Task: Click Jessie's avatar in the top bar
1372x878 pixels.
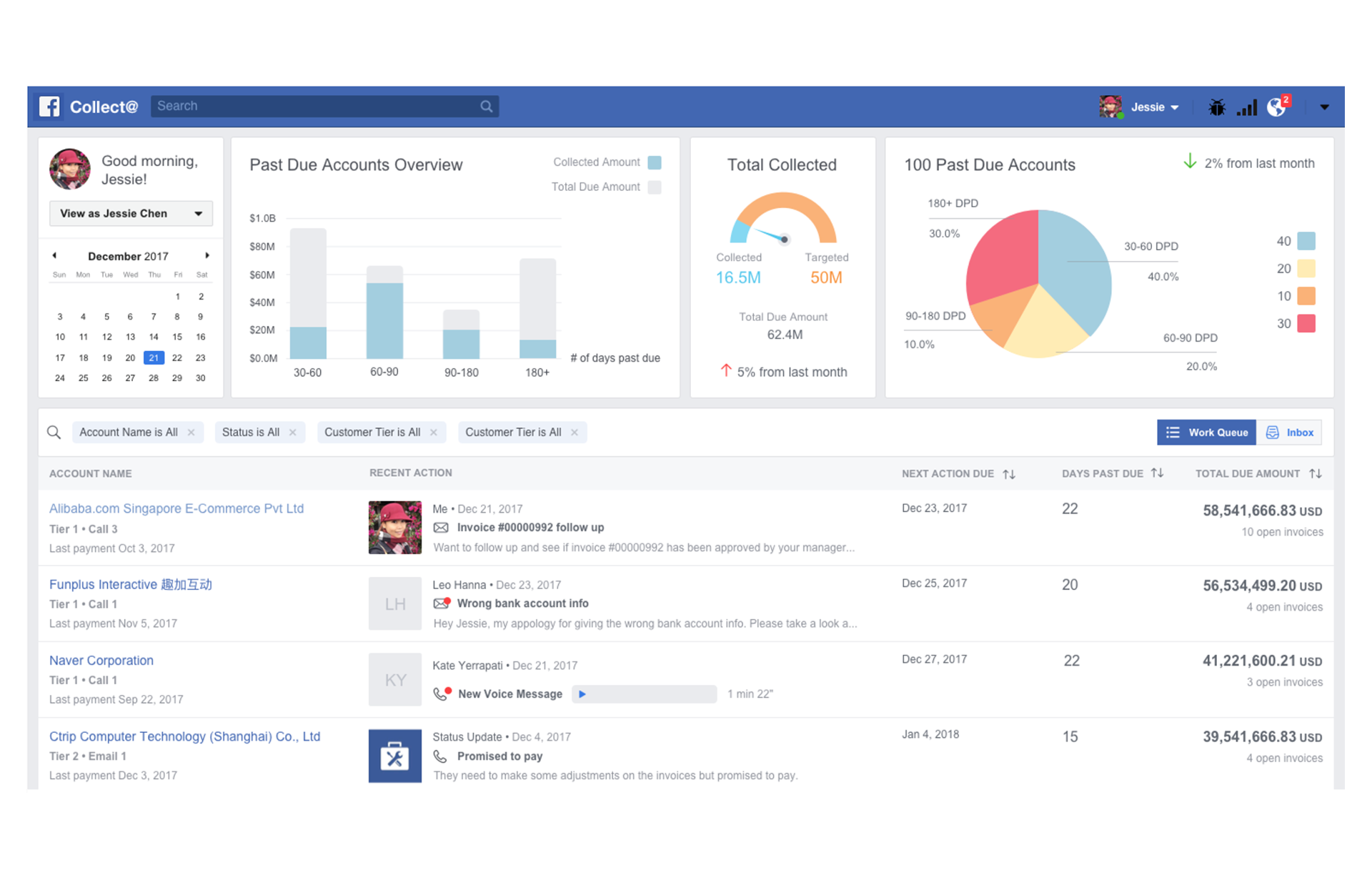Action: click(1110, 107)
